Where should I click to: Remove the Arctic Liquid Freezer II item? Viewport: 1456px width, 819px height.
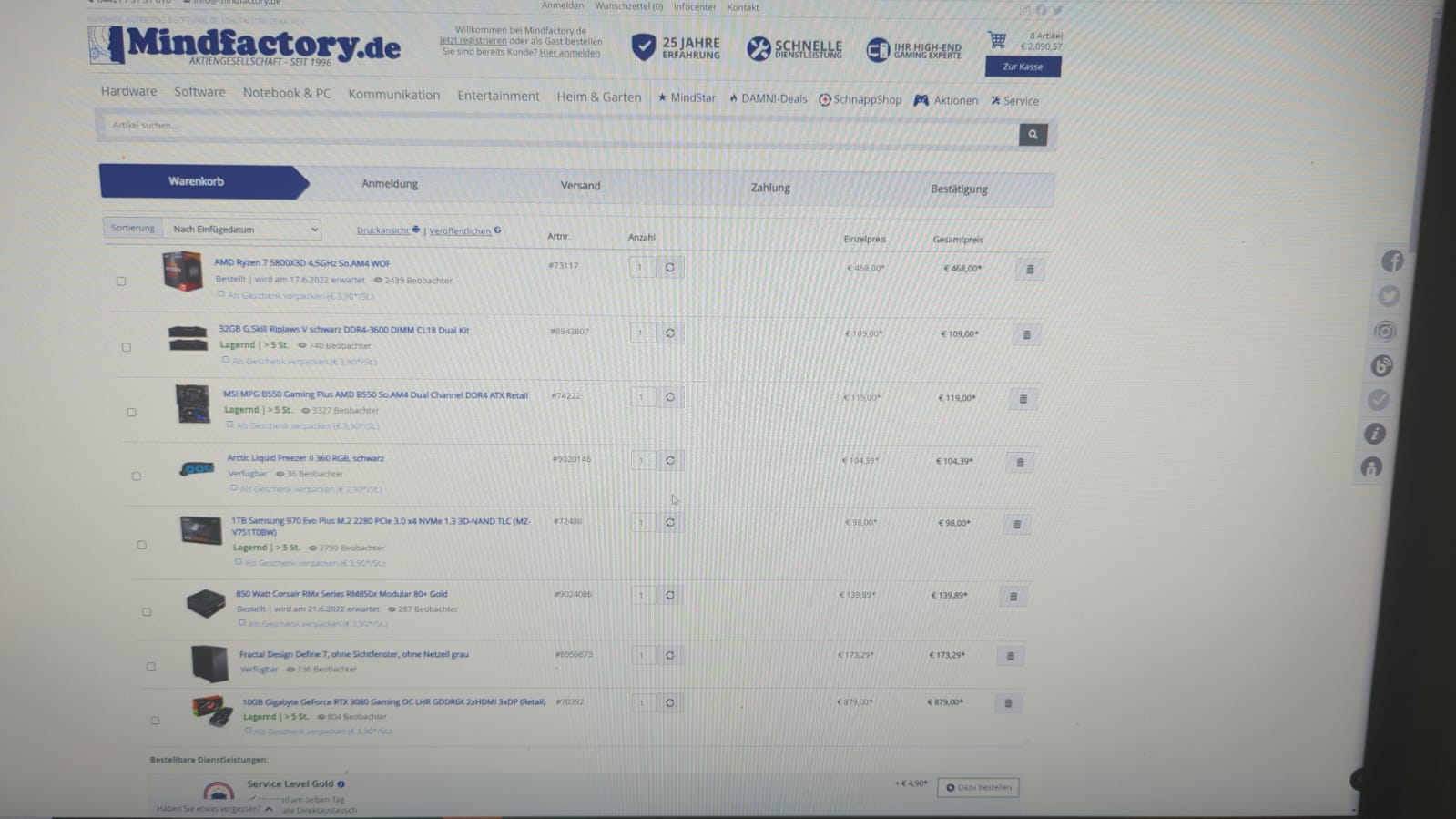pyautogui.click(x=1020, y=463)
